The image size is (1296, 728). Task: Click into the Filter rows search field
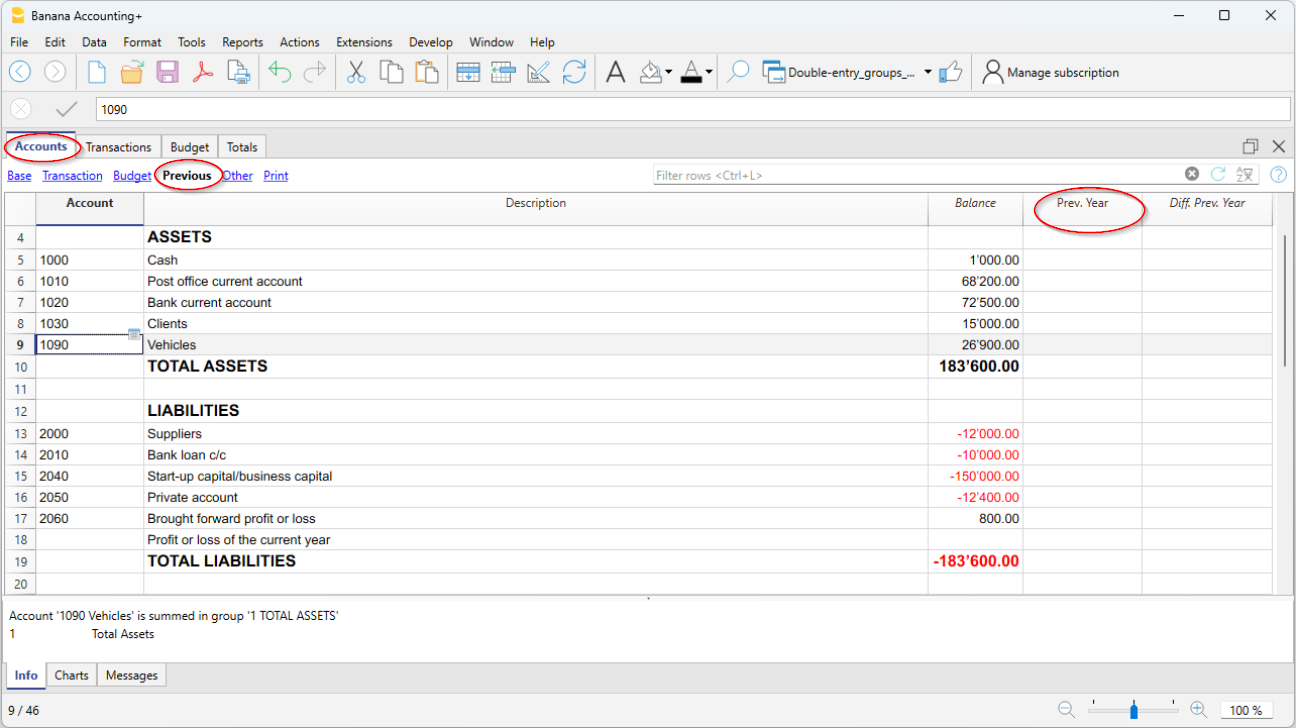coord(915,175)
